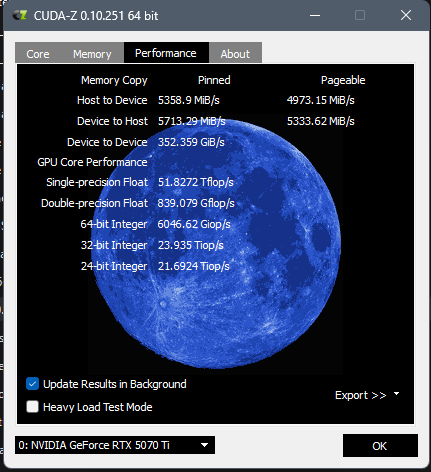Click the Heavy Load Test Mode label
Image resolution: width=431 pixels, height=472 pixels.
[x=97, y=407]
